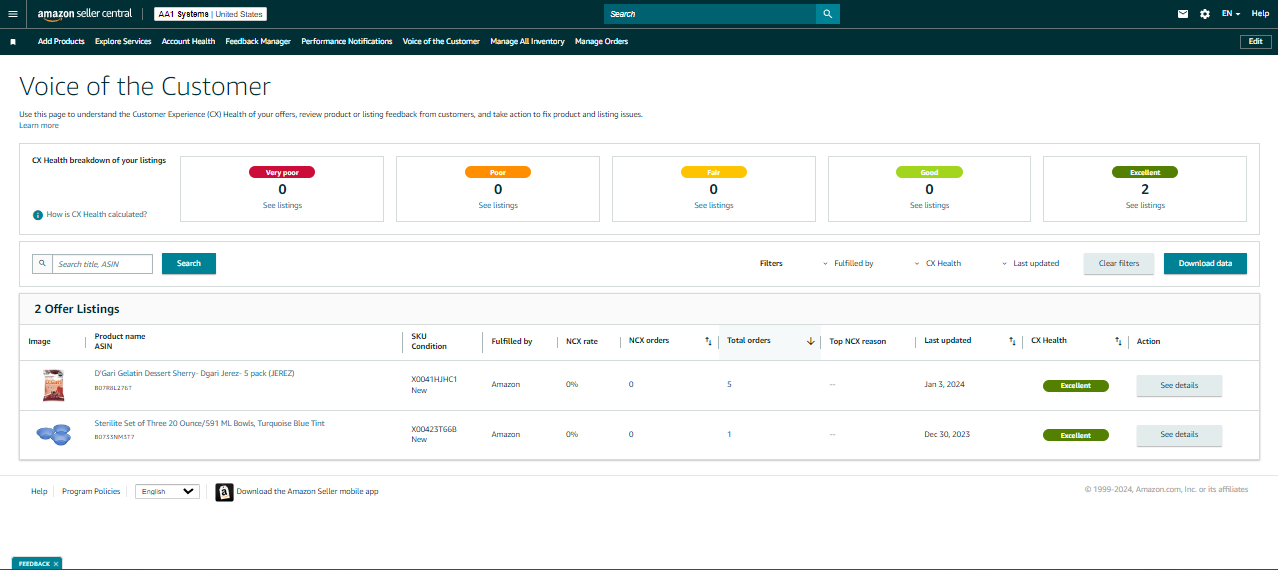1278x570 pixels.
Task: Click the SKU X00423T66B text
Action: [x=434, y=430]
